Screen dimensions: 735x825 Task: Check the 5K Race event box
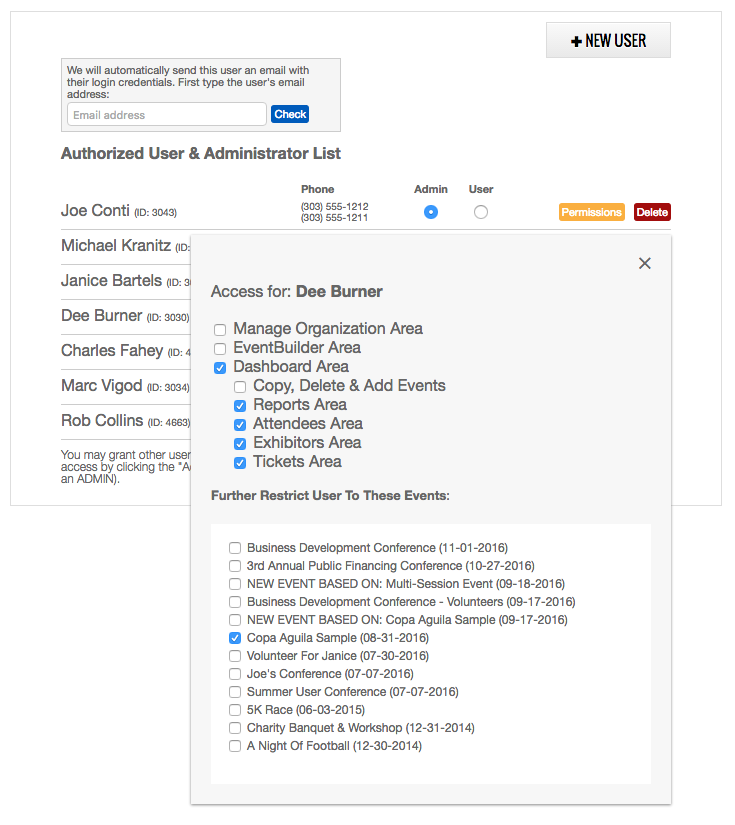235,710
